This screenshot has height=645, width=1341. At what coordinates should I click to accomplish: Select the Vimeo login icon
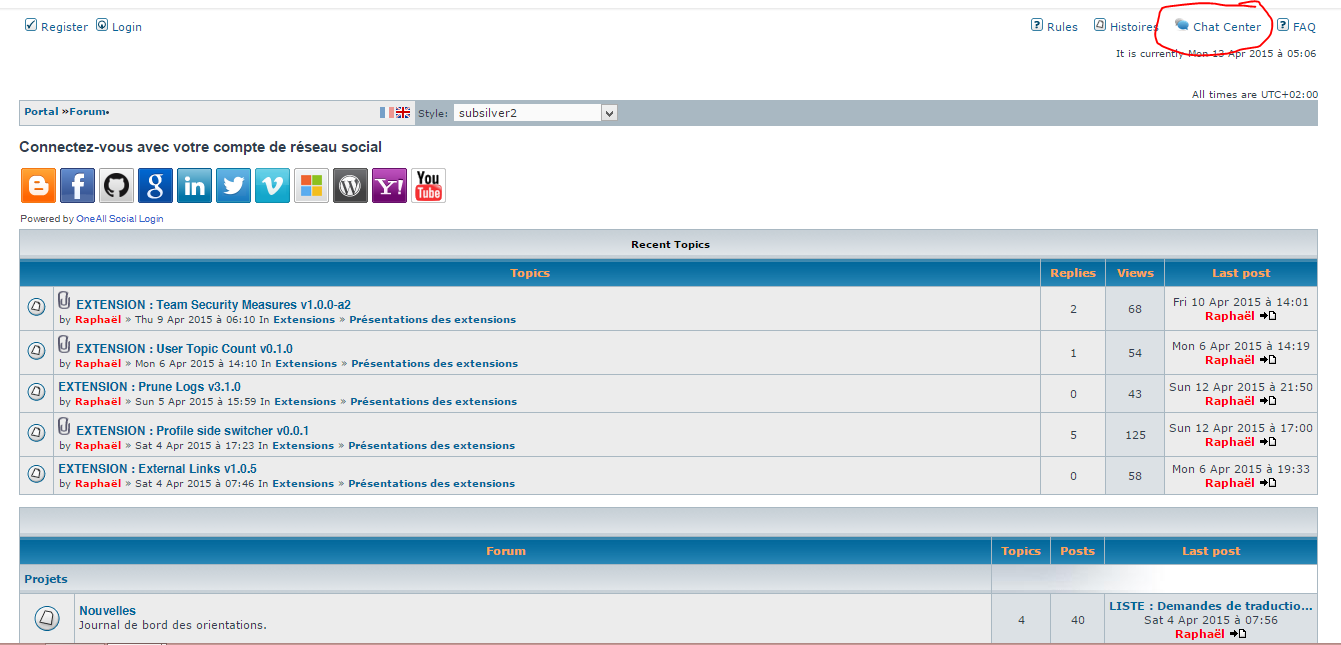[x=272, y=185]
